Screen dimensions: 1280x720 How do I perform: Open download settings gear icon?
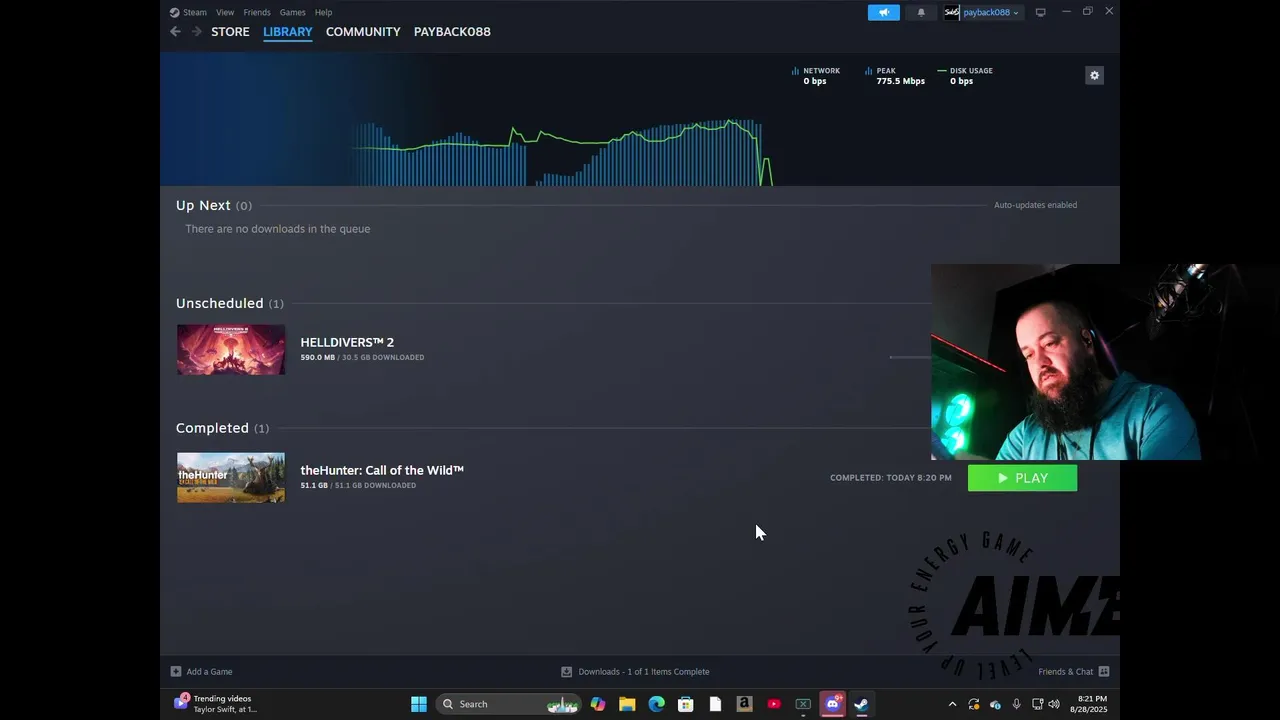pyautogui.click(x=1094, y=75)
